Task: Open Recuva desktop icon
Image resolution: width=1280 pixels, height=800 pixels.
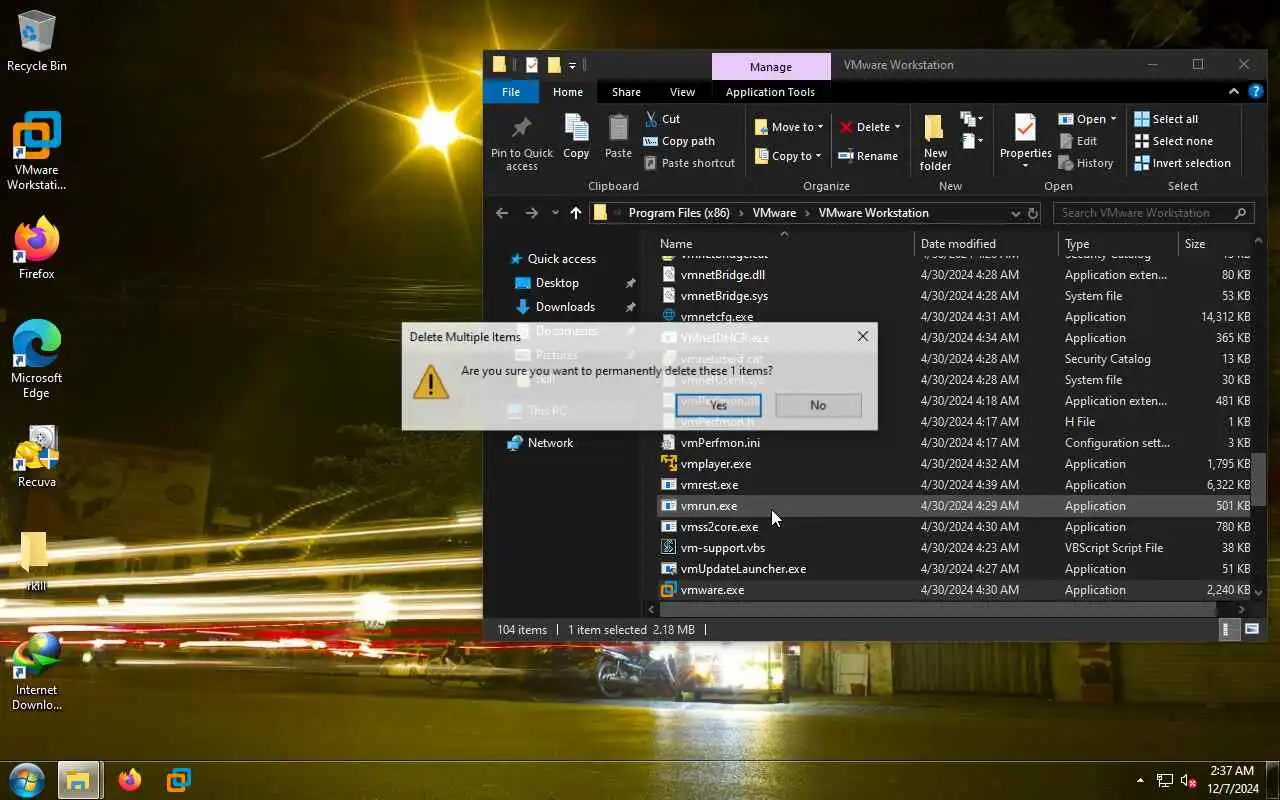Action: pyautogui.click(x=37, y=456)
